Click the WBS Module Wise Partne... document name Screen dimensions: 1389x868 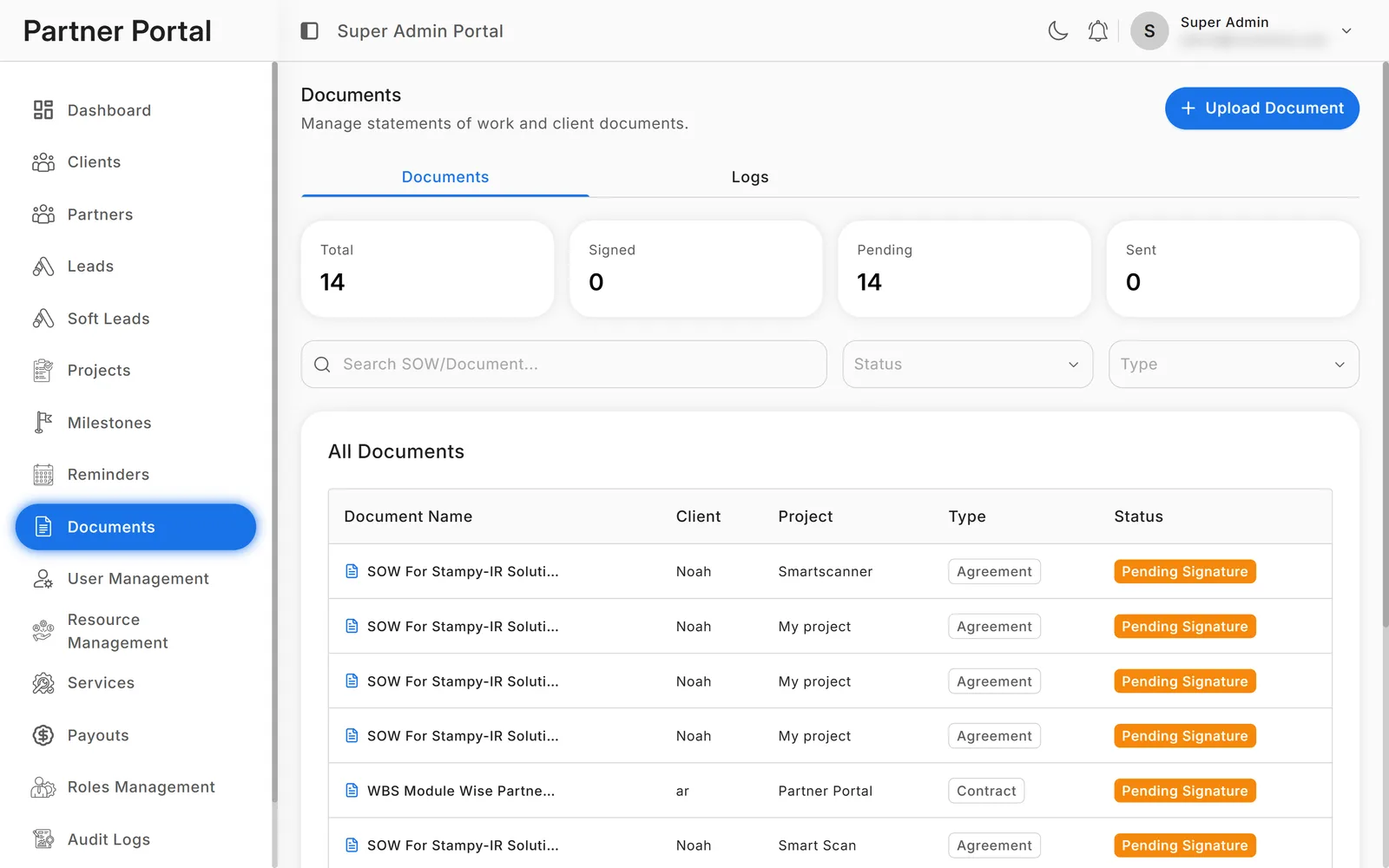461,791
